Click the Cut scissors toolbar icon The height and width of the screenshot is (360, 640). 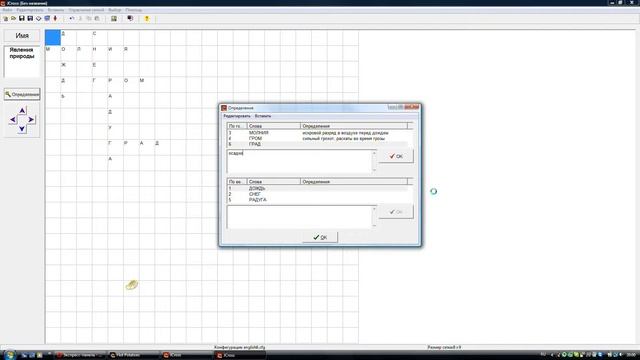[80, 19]
